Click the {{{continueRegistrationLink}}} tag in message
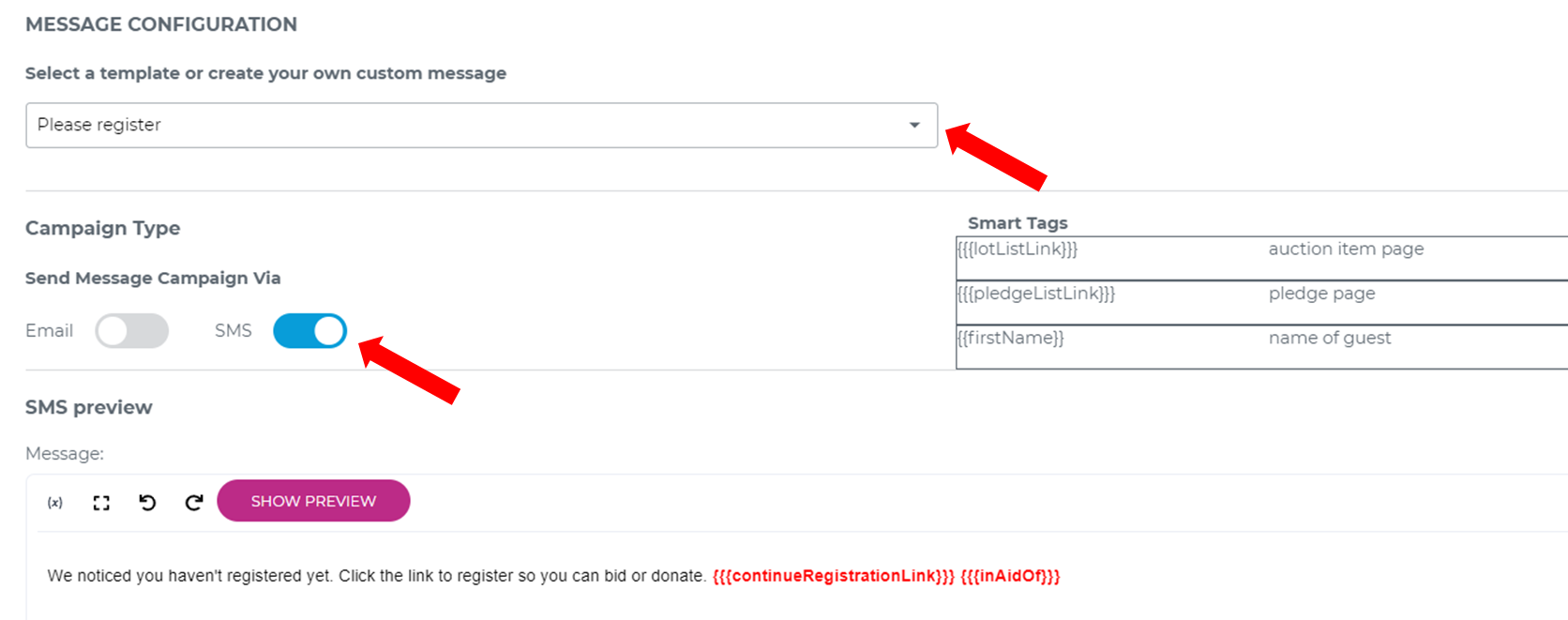Viewport: 1568px width, 620px height. (x=833, y=576)
